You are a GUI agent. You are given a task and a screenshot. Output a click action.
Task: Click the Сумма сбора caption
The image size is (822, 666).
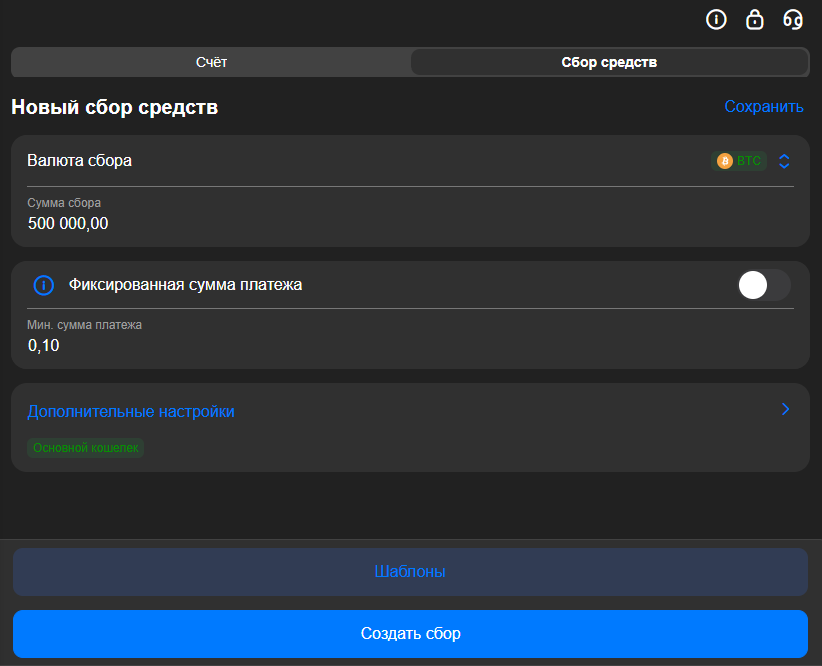pos(64,203)
